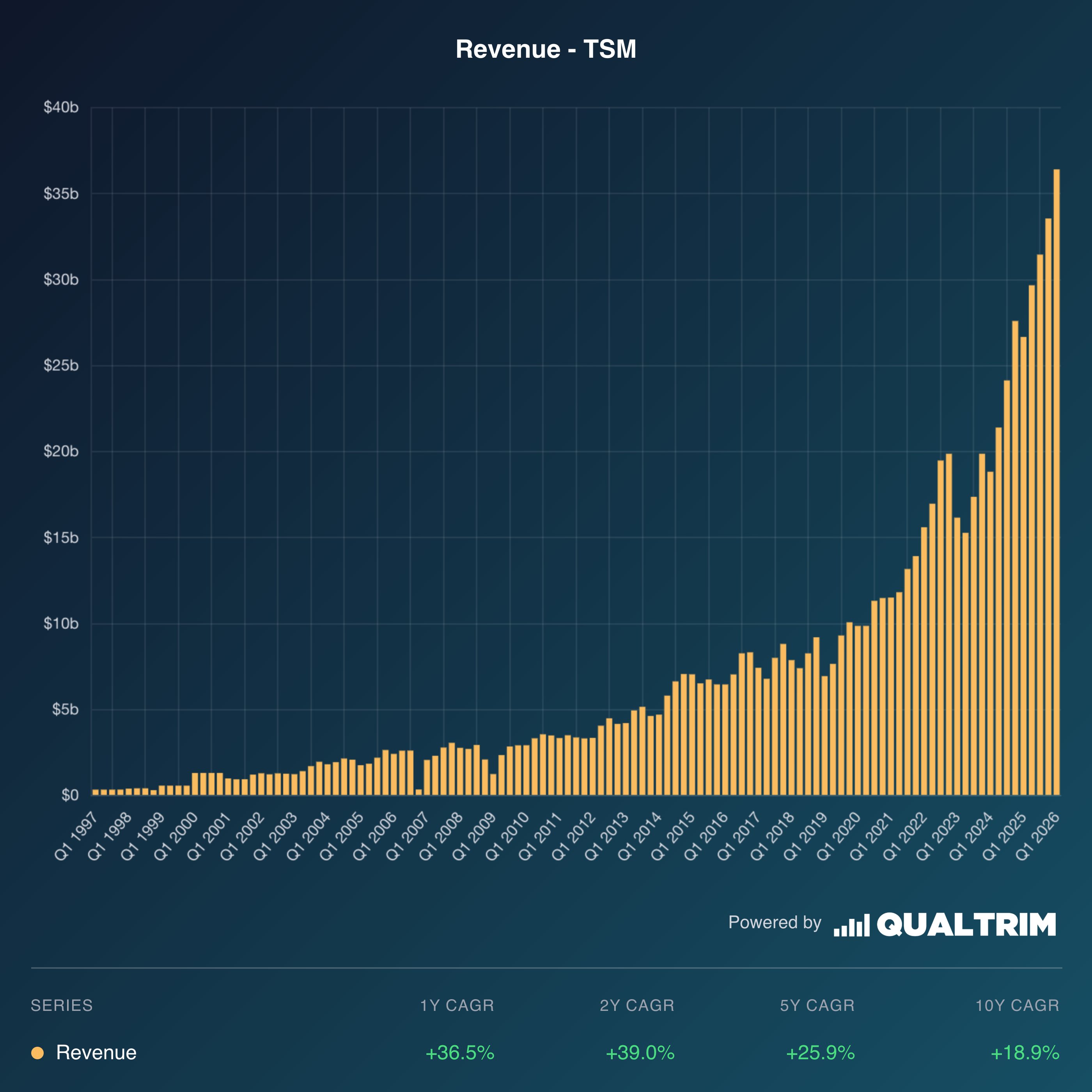This screenshot has width=1092, height=1092.
Task: Click the chart title Revenue - TSM
Action: (x=546, y=49)
